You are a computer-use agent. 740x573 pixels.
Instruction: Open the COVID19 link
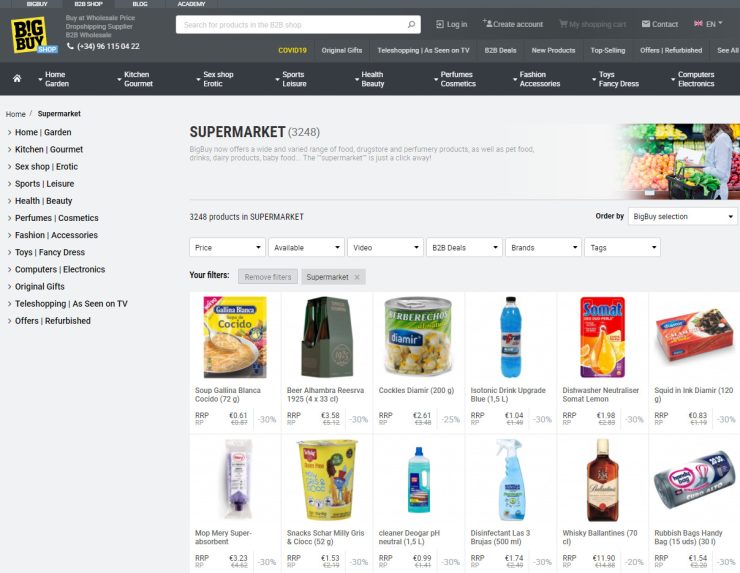292,51
